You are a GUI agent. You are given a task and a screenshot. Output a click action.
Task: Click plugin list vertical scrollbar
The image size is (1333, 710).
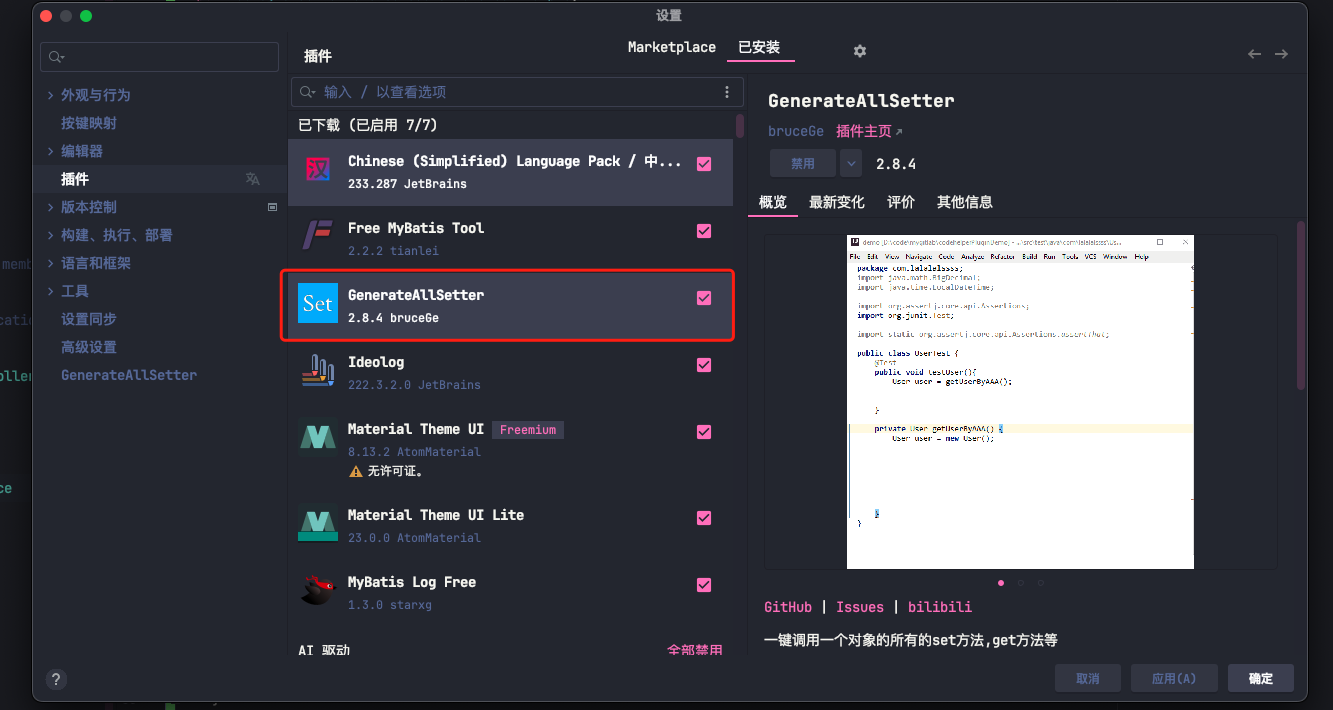coord(740,126)
